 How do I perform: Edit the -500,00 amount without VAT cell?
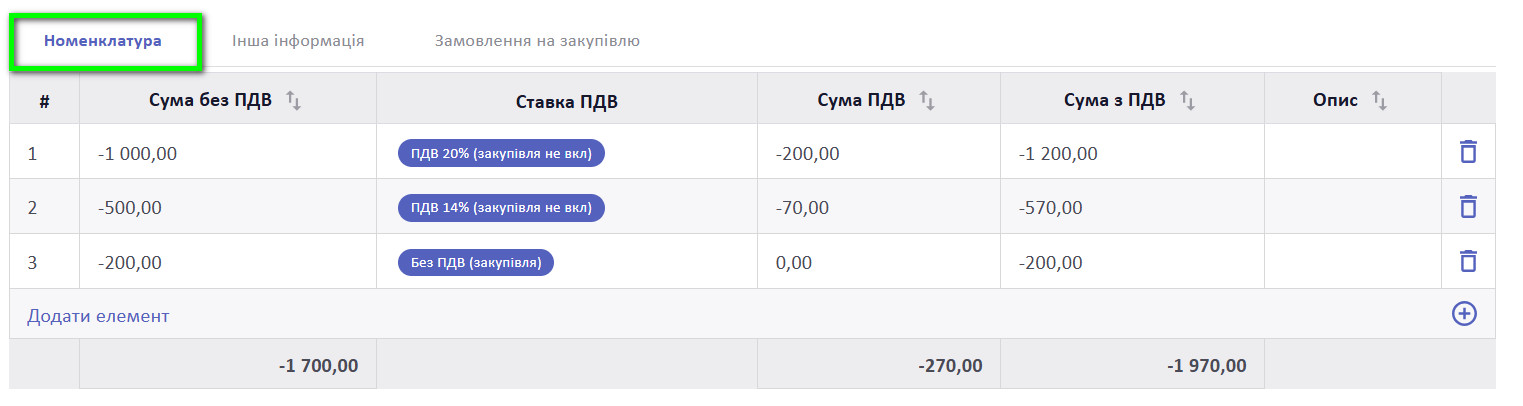coord(130,208)
